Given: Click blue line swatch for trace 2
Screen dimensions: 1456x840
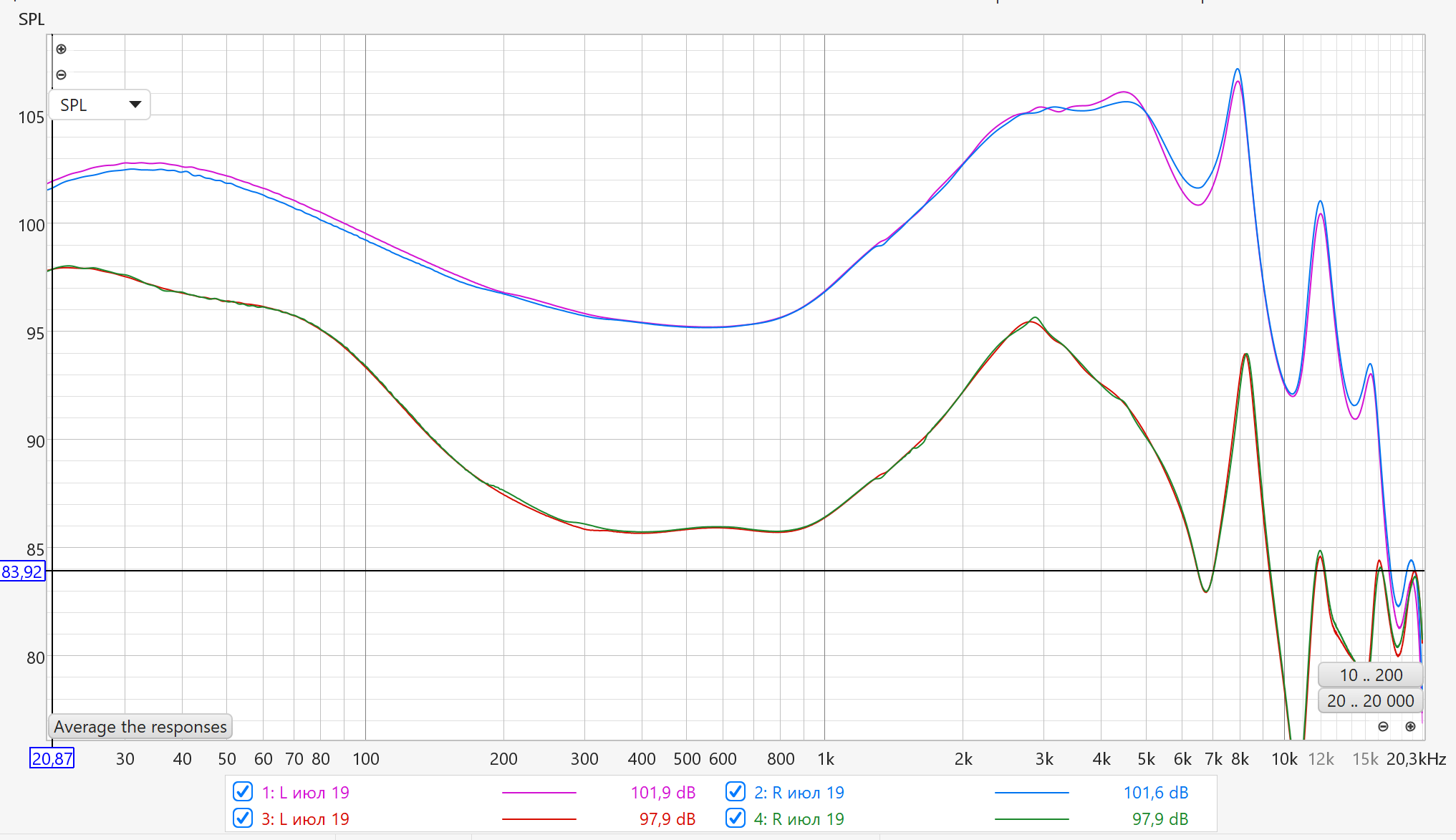Looking at the screenshot, I should 1031,793.
